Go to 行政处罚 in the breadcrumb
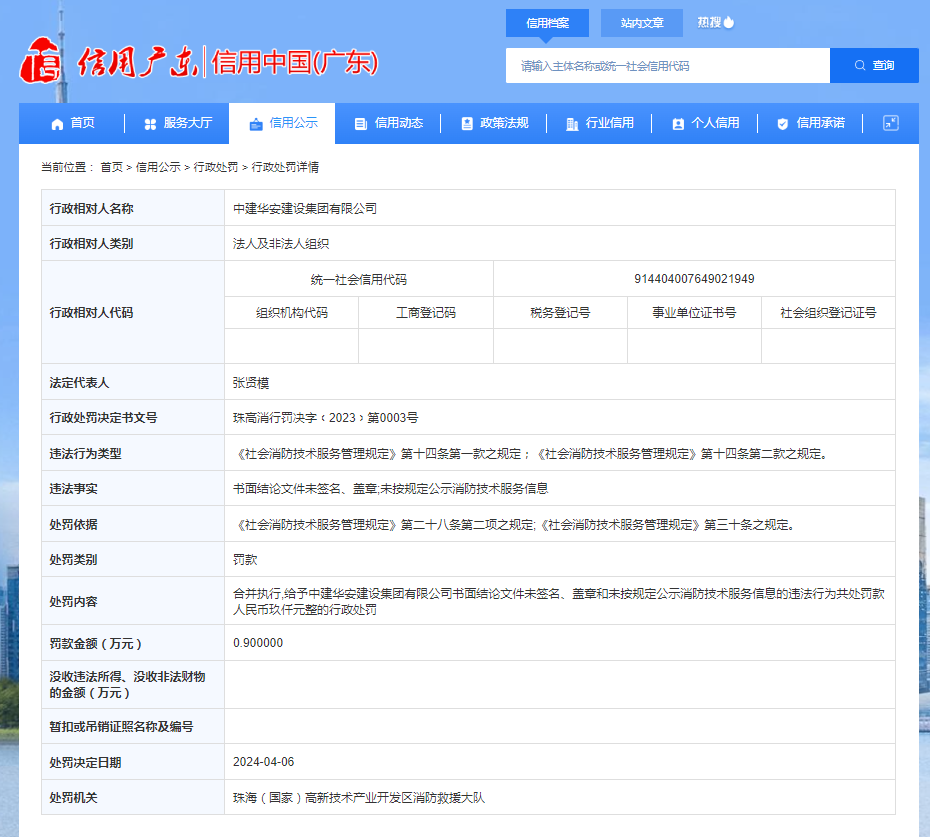 (216, 167)
